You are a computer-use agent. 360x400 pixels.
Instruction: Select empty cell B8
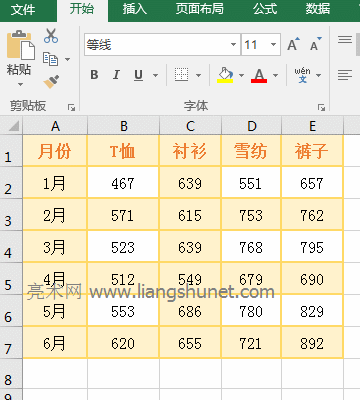click(x=124, y=373)
